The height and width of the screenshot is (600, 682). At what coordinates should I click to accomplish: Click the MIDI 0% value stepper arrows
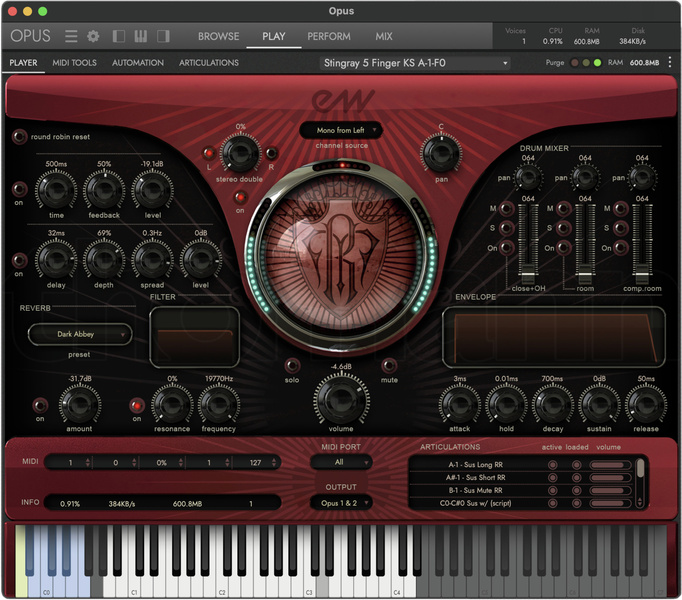coord(181,463)
